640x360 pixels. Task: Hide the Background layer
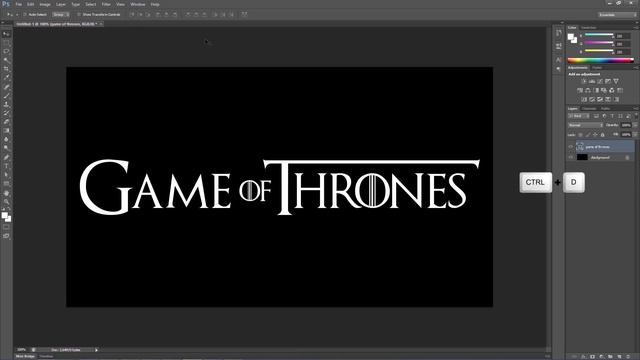pos(571,157)
